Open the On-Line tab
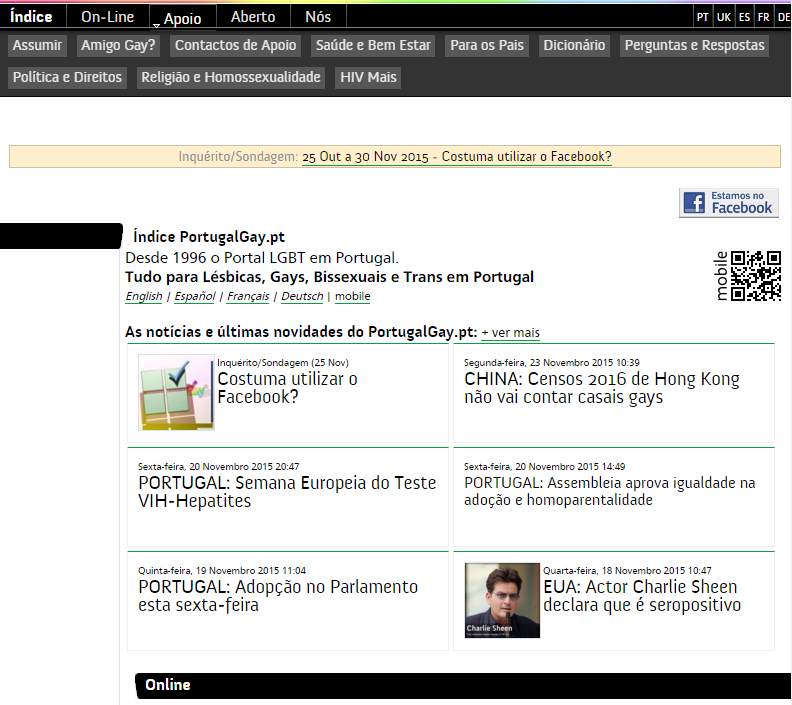This screenshot has height=705, width=792. point(107,17)
